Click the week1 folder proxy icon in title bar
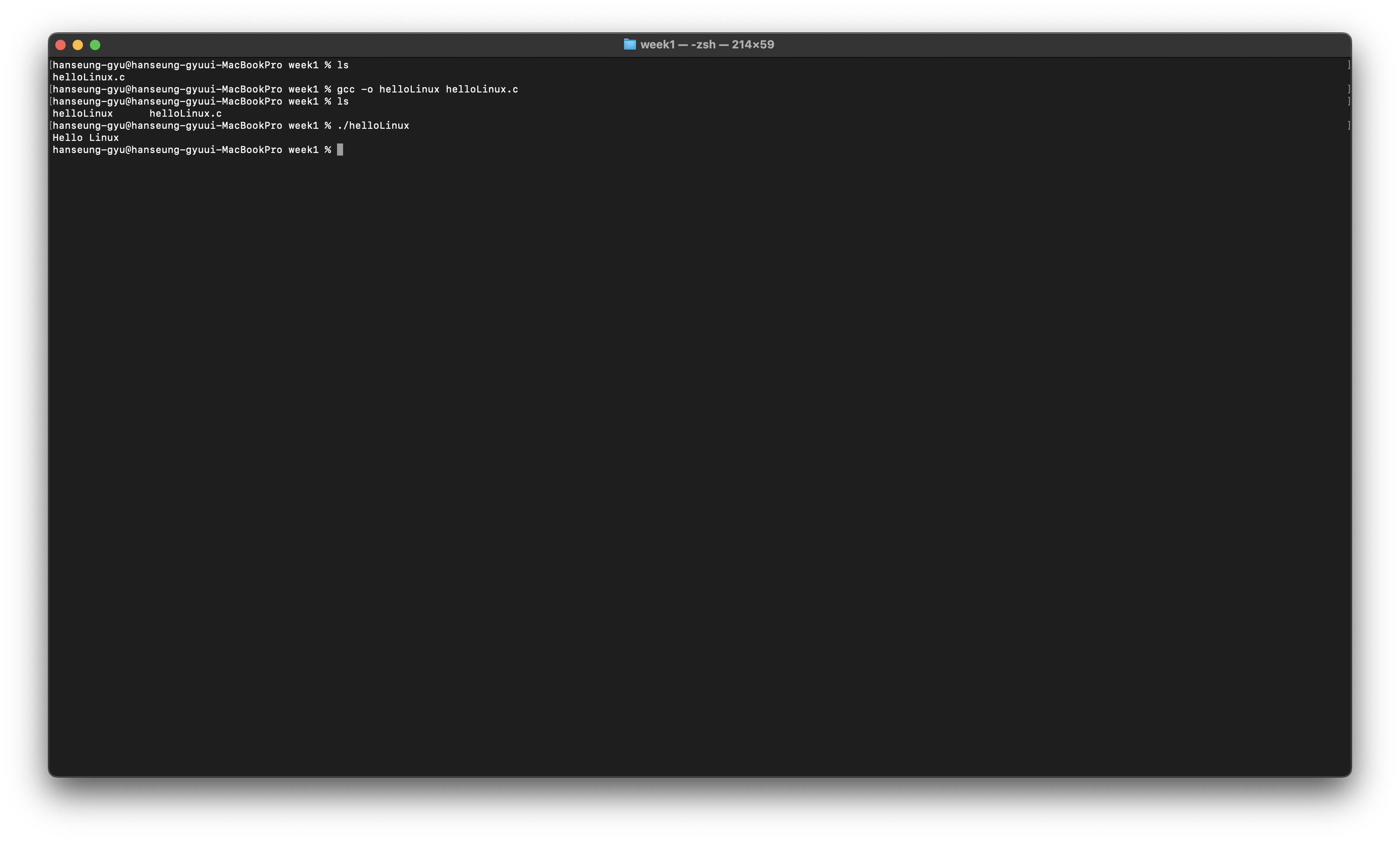Screen dimensions: 1400x841 630,44
